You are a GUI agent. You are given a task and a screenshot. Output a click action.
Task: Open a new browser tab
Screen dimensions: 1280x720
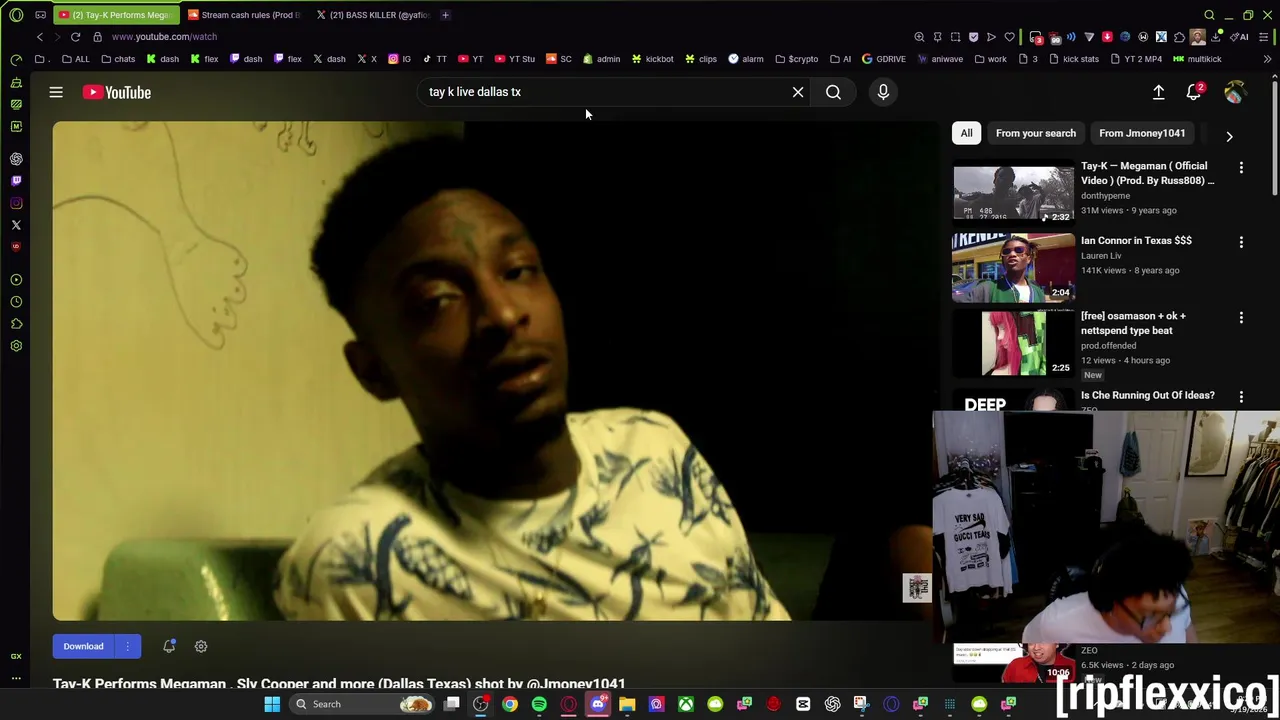445,15
